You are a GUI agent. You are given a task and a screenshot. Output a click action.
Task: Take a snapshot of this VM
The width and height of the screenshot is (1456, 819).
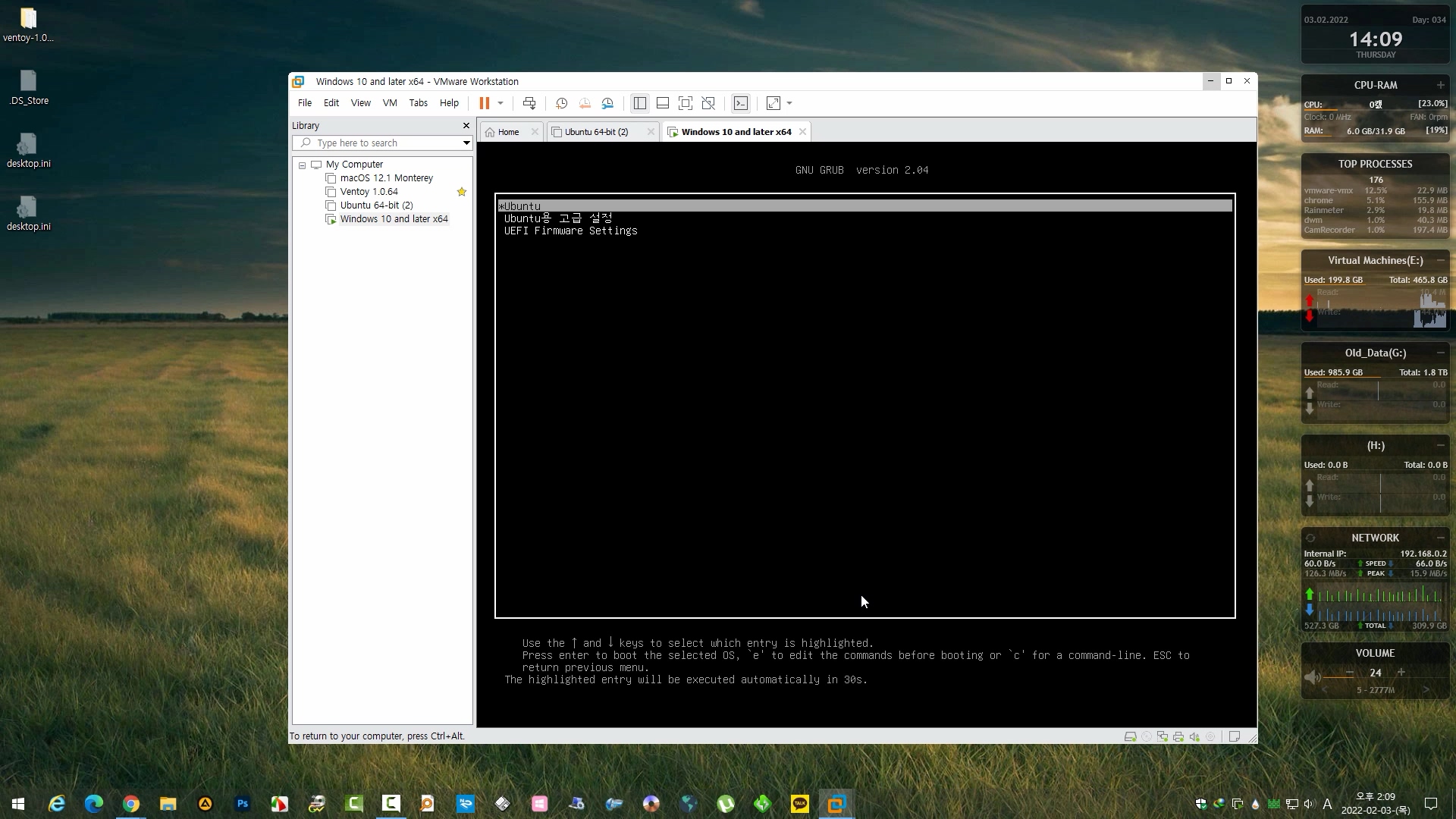pyautogui.click(x=561, y=103)
